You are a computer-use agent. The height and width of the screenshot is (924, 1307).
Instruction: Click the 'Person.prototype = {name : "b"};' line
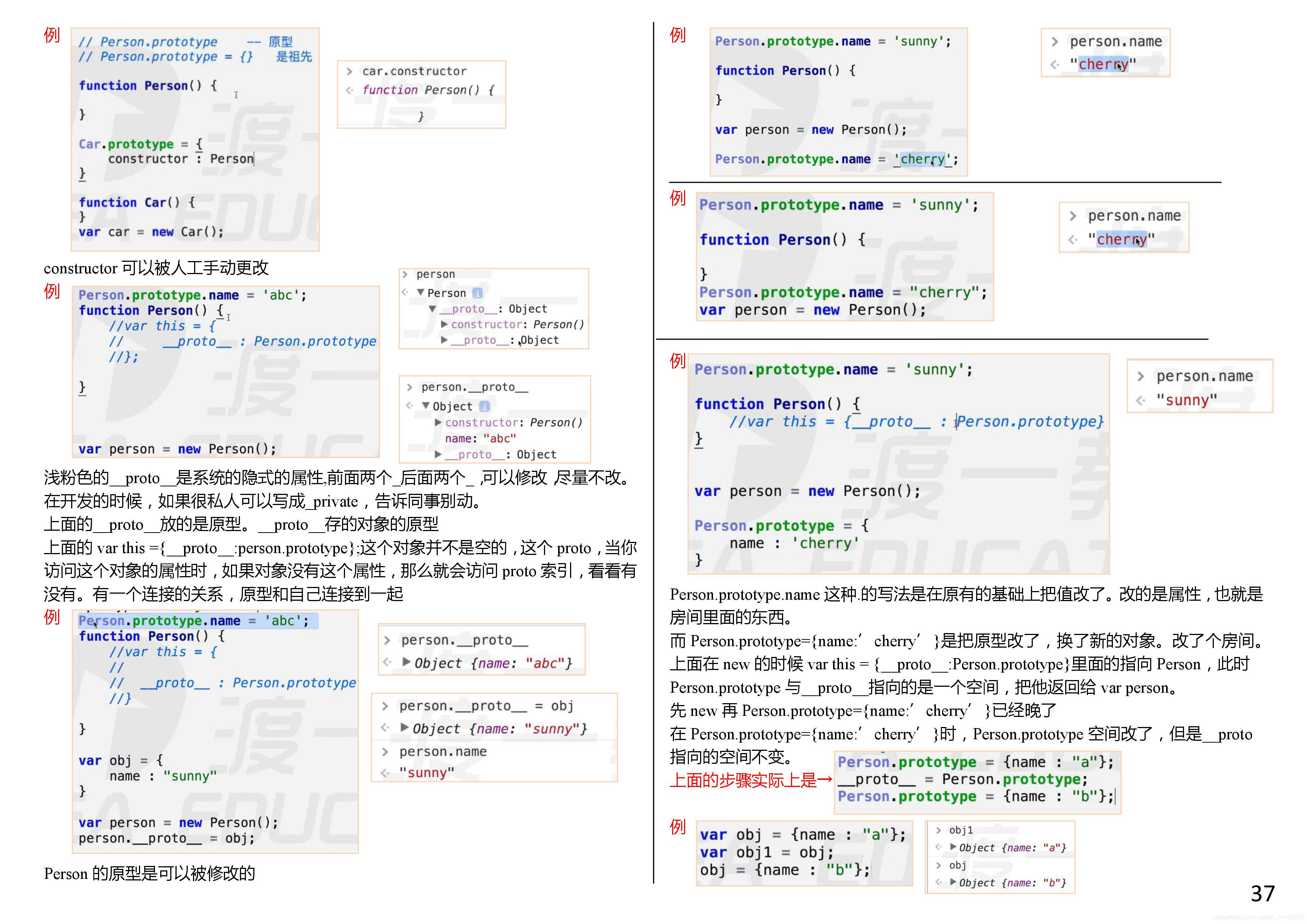976,796
